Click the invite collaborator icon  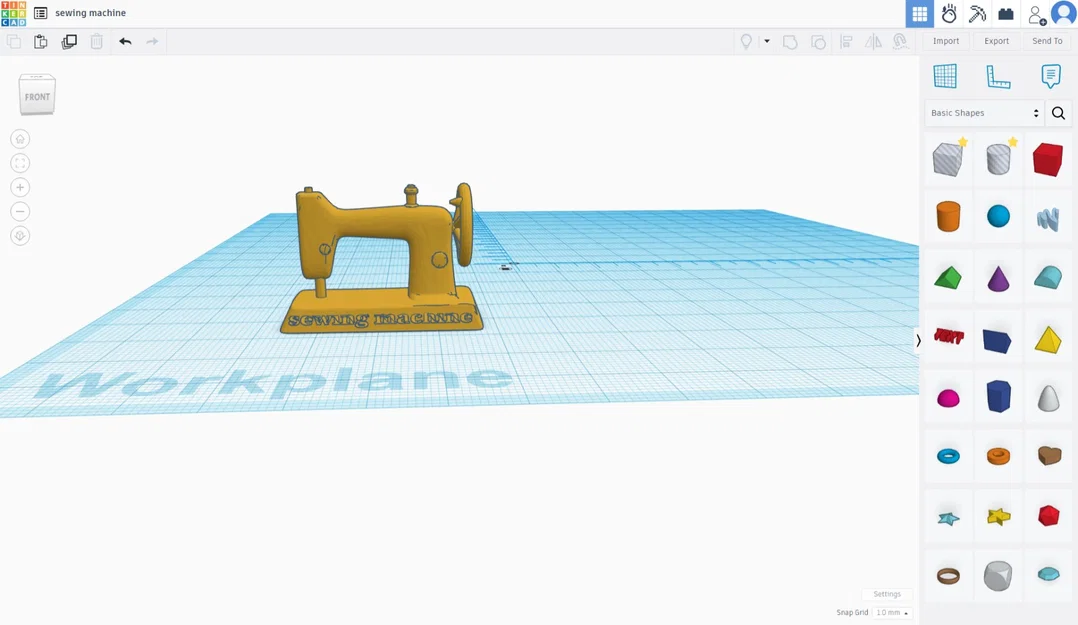tap(1036, 14)
